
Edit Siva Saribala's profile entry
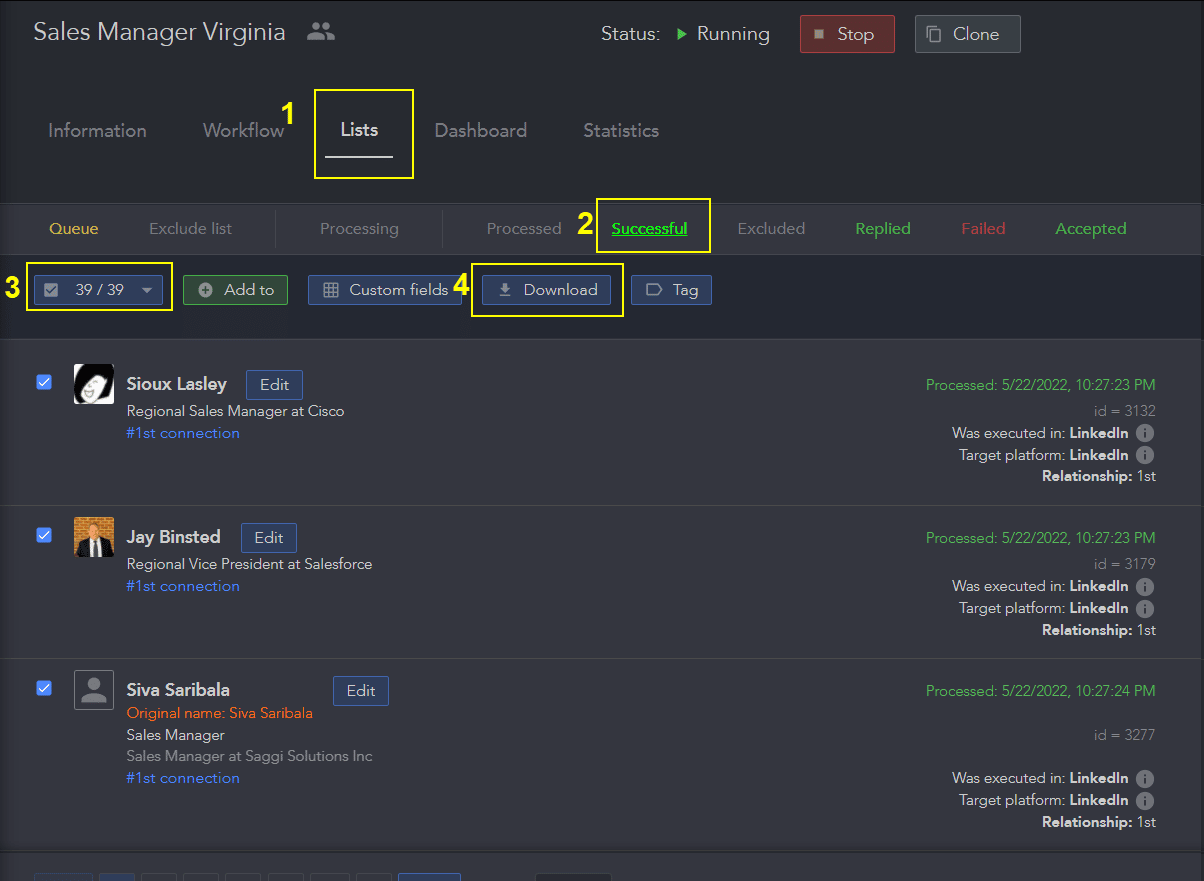[x=361, y=691]
